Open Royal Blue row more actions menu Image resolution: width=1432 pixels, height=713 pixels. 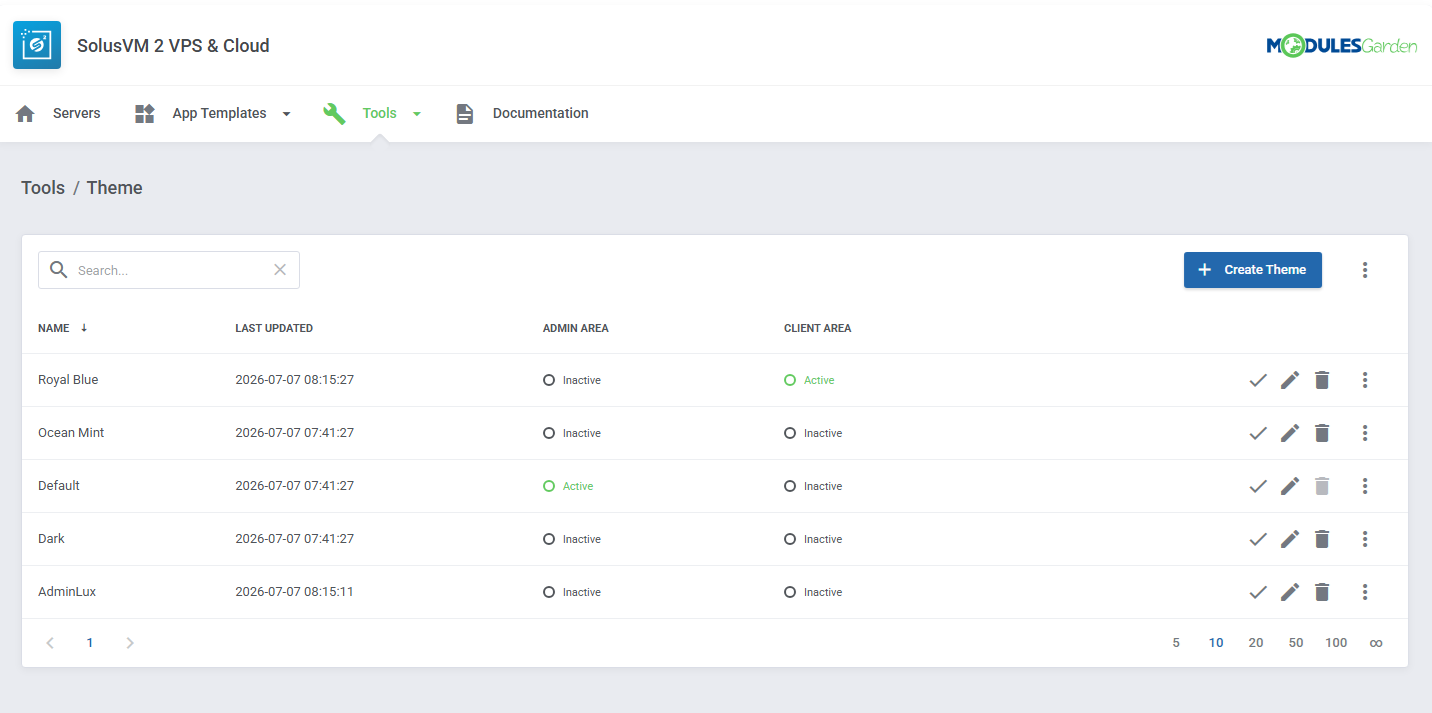coord(1365,380)
